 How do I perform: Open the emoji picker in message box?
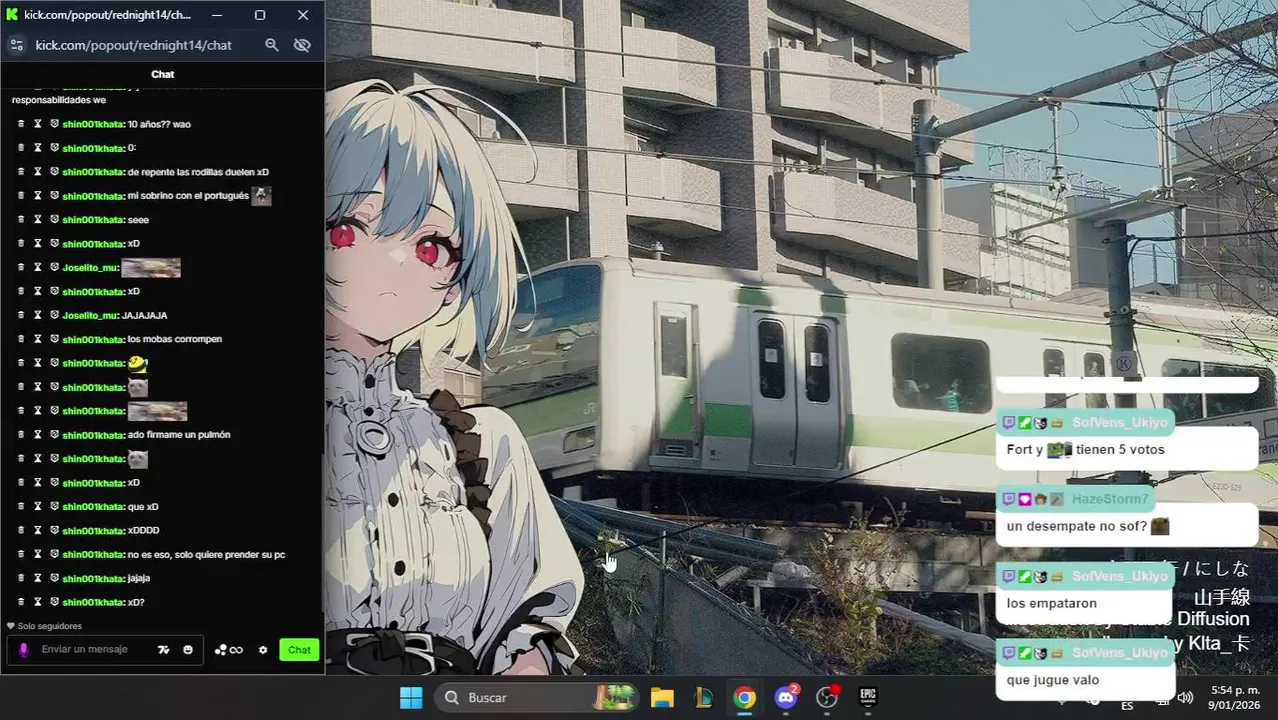[x=188, y=650]
